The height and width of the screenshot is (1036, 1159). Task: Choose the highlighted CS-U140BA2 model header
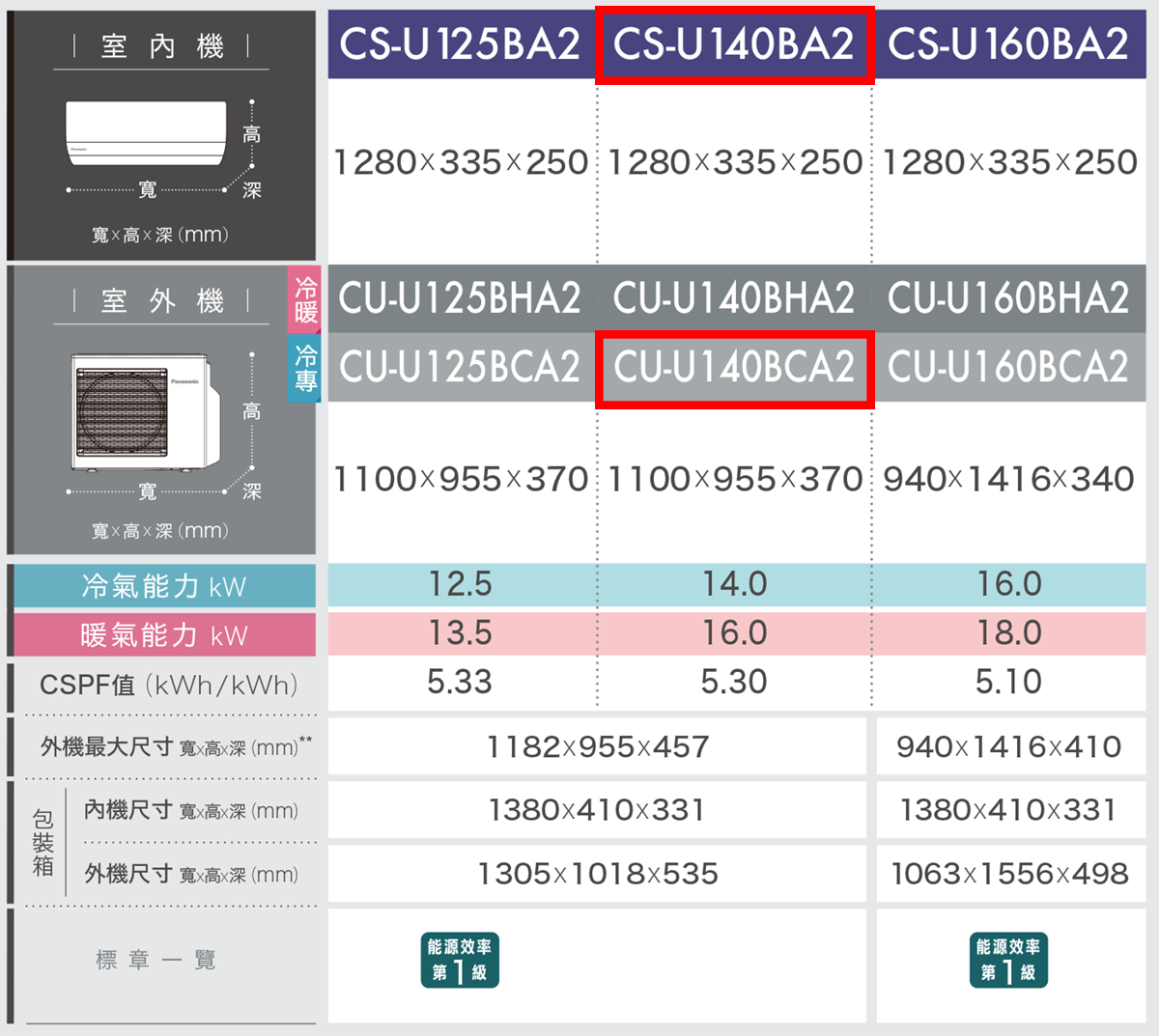[x=734, y=44]
